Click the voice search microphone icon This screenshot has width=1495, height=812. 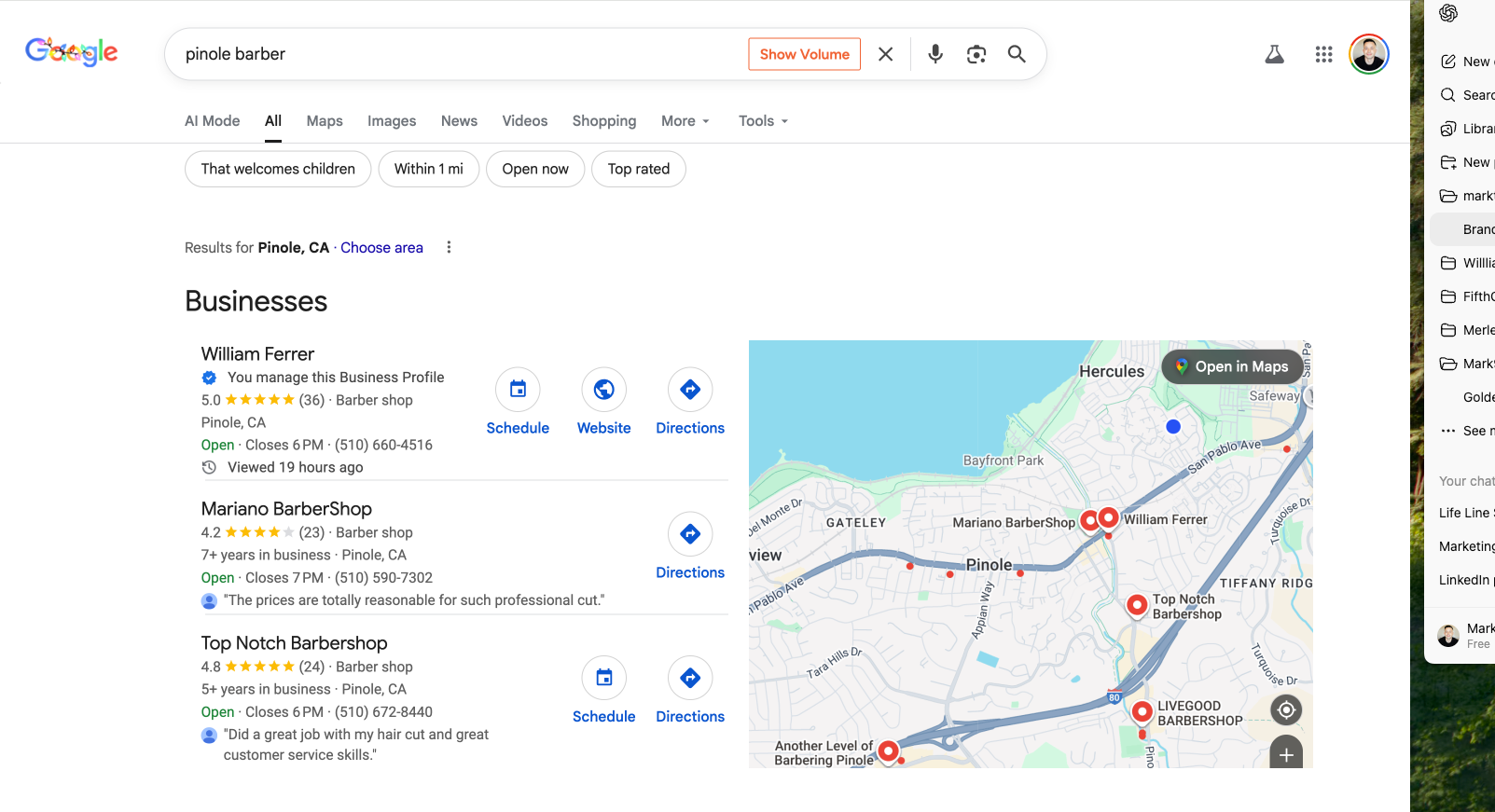934,54
